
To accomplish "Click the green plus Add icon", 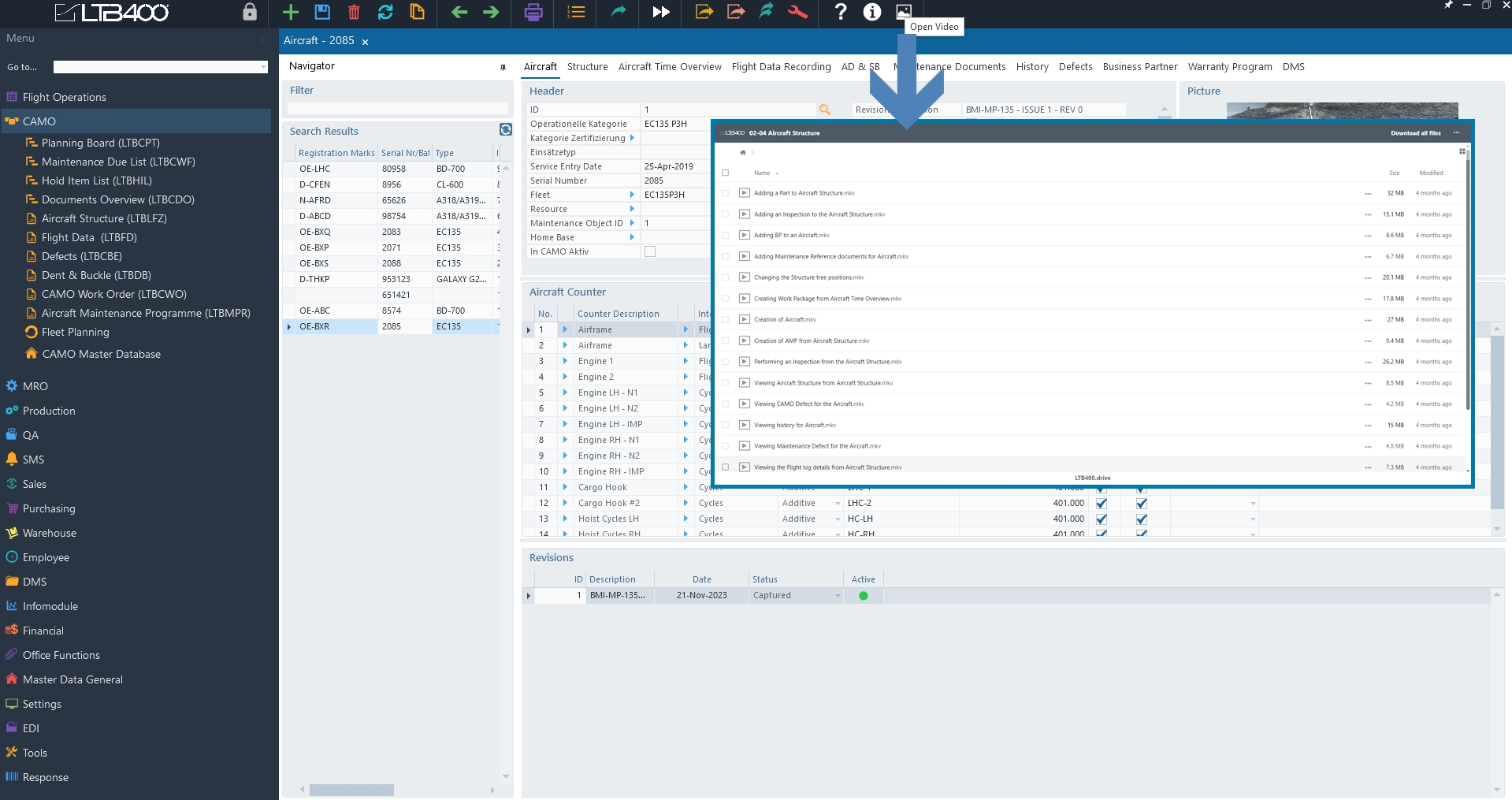I will 291,12.
